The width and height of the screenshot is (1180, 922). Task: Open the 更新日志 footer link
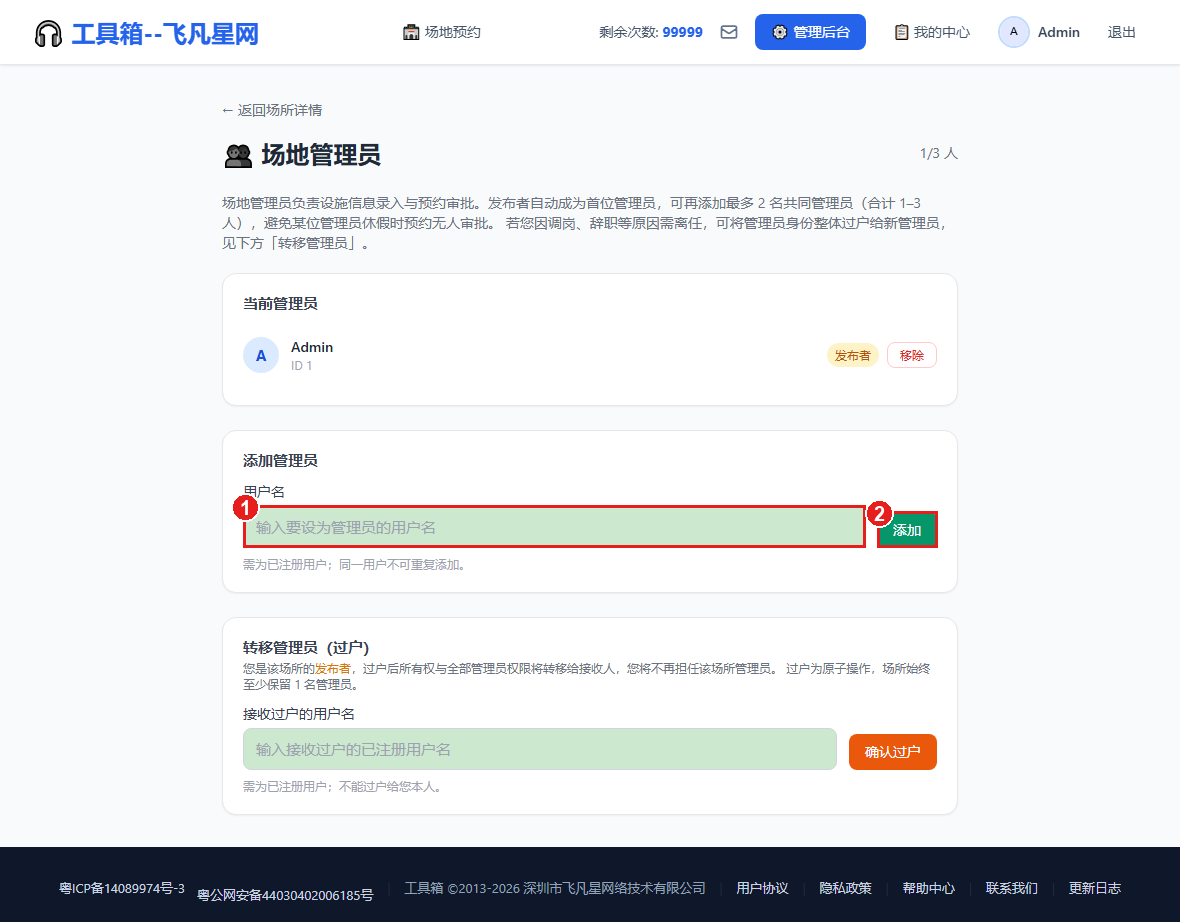1095,889
